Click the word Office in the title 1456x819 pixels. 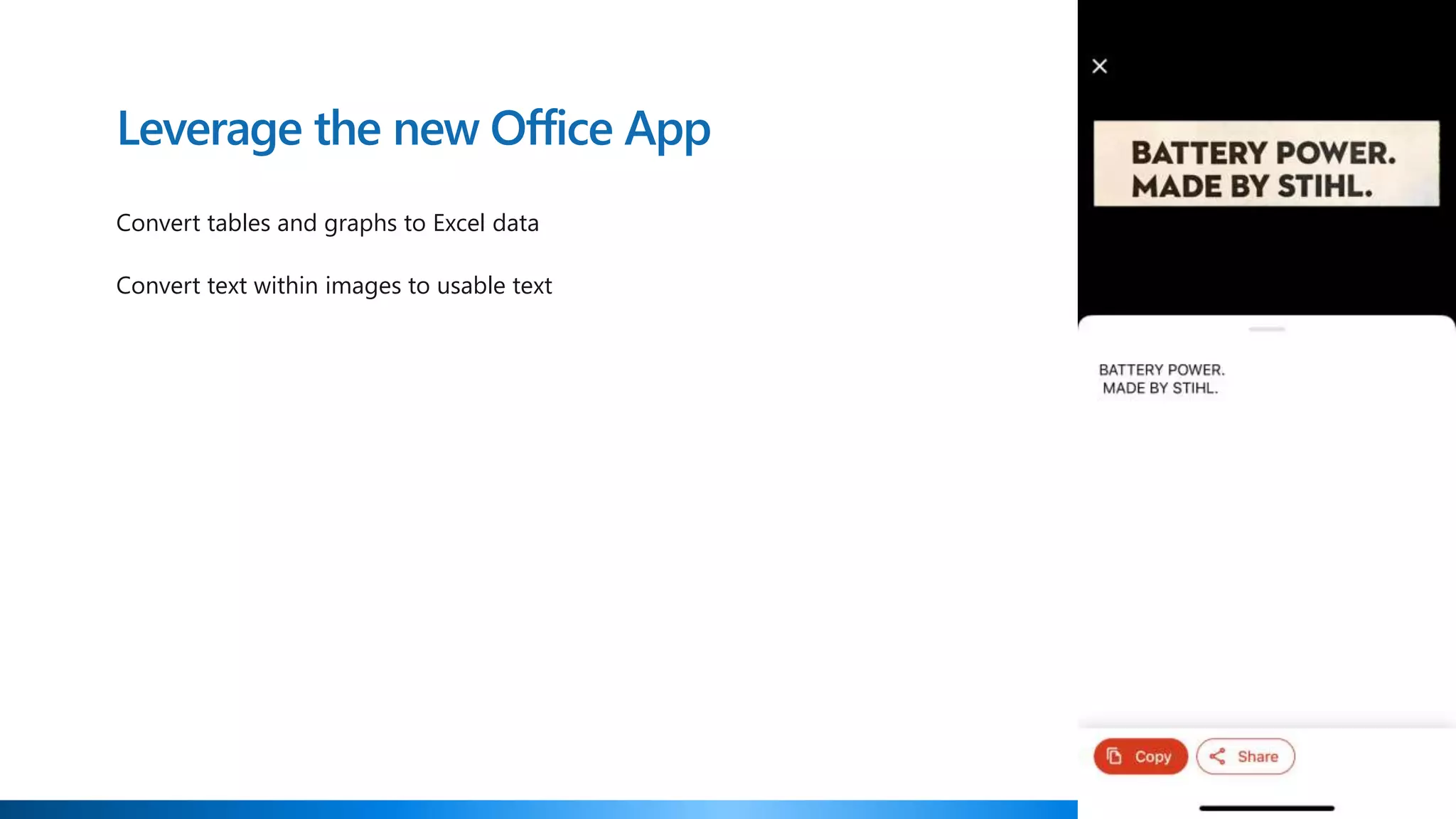tap(551, 129)
